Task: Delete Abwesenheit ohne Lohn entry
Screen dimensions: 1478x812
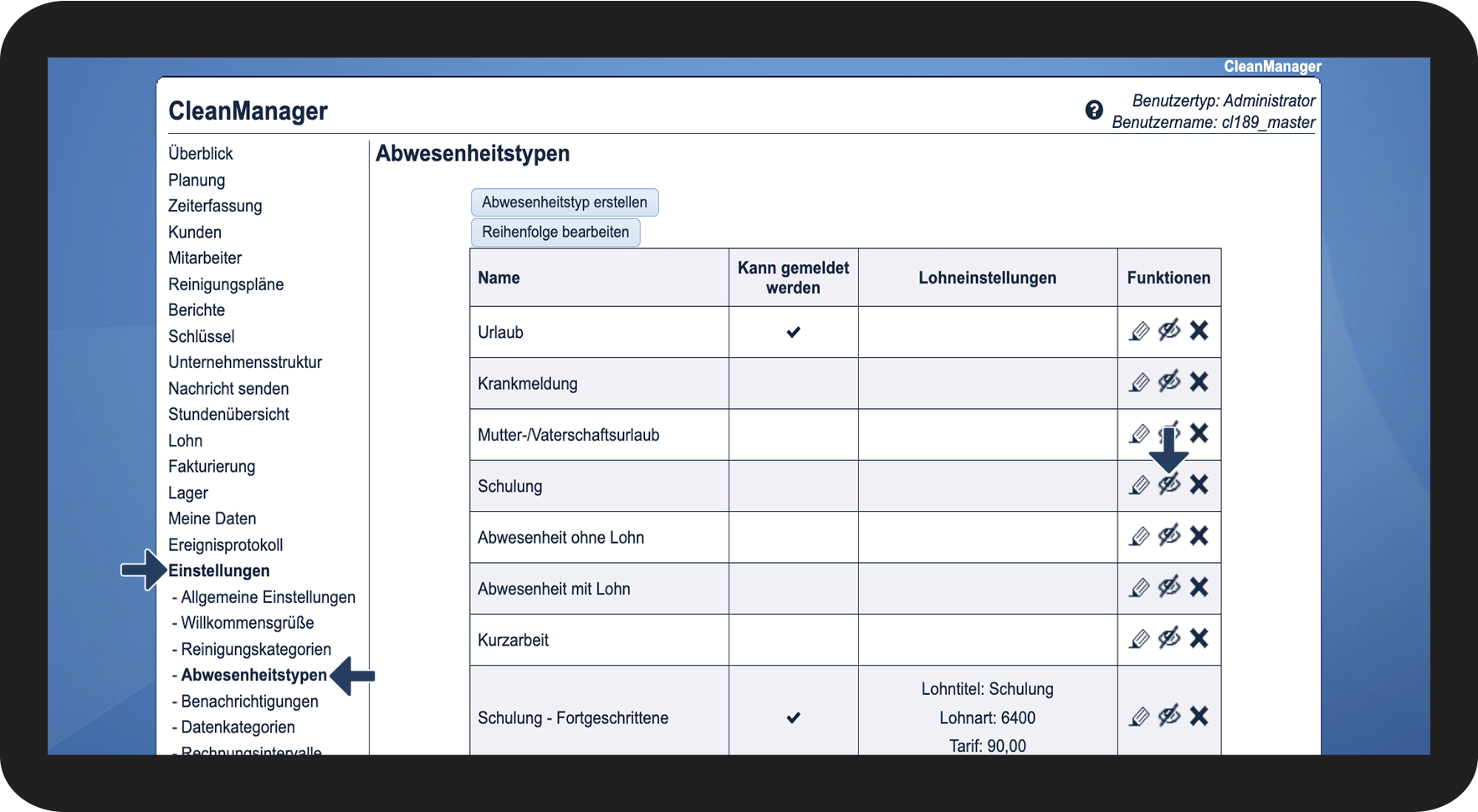Action: pos(1199,535)
